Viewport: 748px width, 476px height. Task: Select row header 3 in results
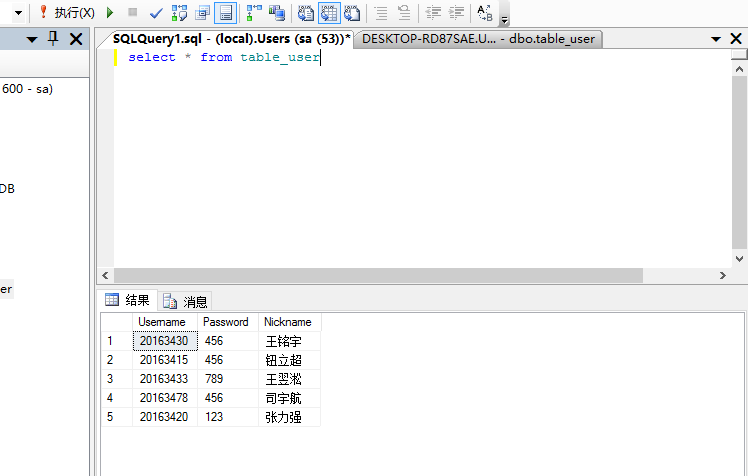pyautogui.click(x=116, y=379)
